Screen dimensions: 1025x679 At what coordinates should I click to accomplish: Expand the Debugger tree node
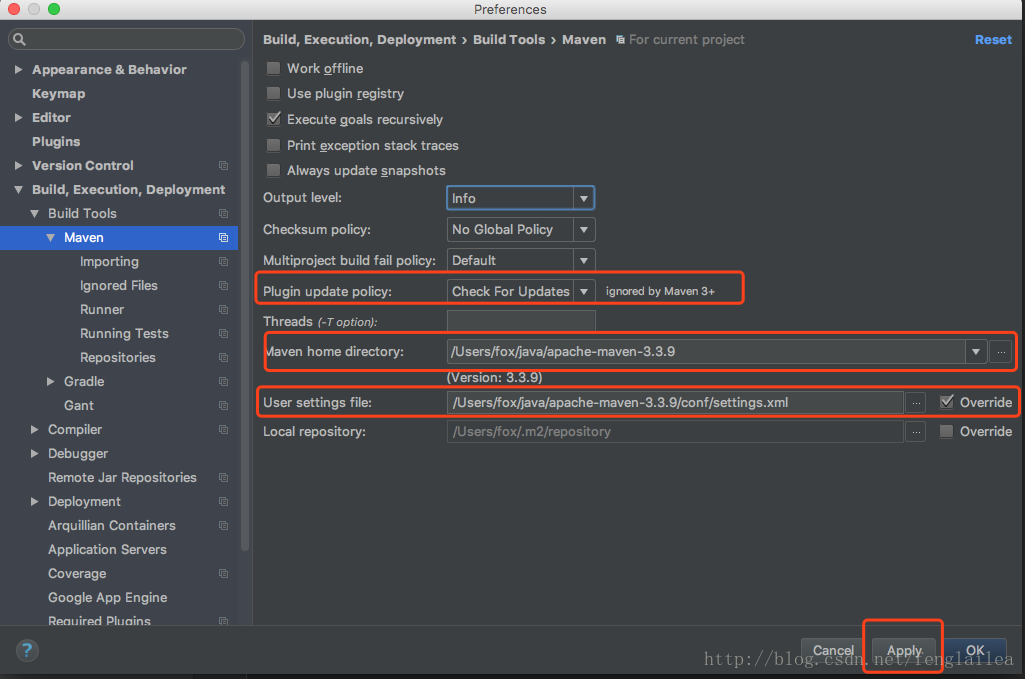pyautogui.click(x=35, y=454)
